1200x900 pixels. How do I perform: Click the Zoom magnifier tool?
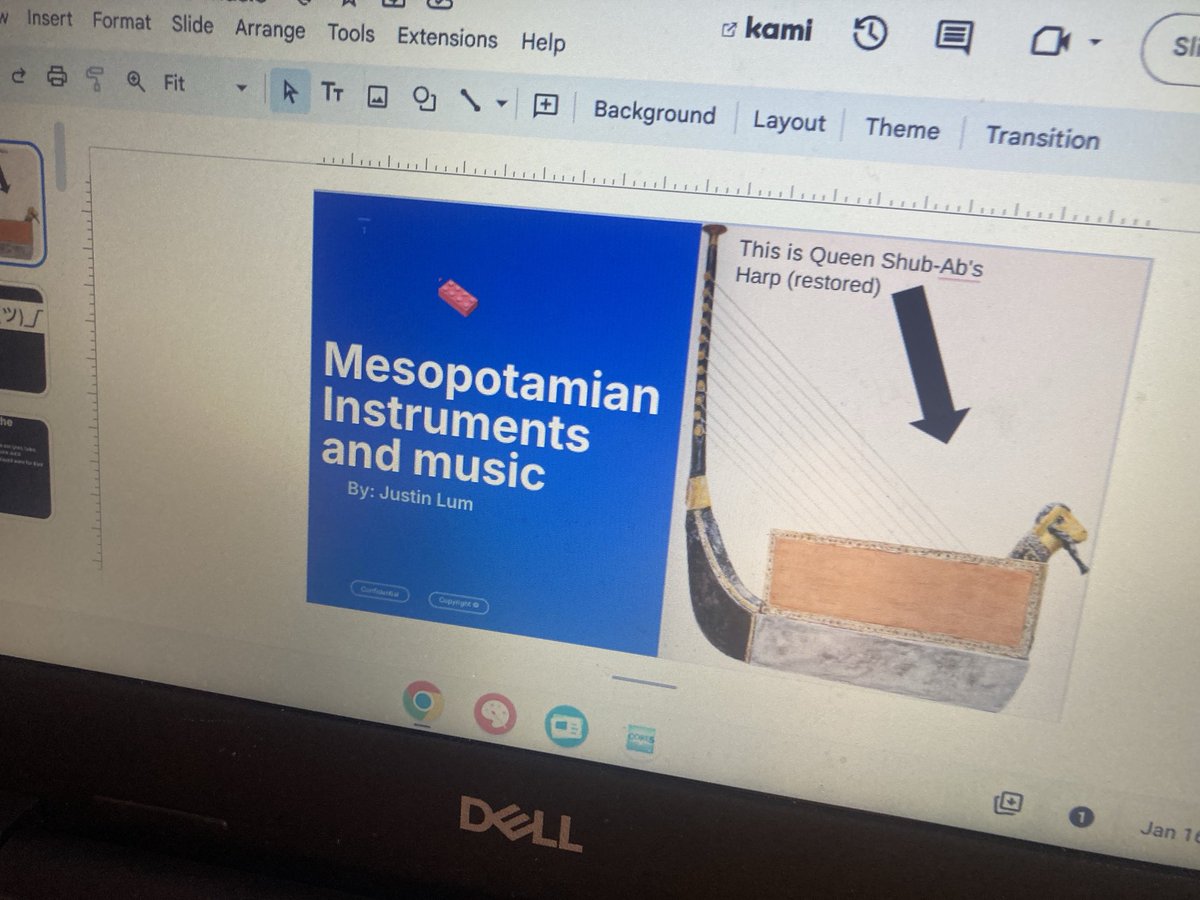135,81
